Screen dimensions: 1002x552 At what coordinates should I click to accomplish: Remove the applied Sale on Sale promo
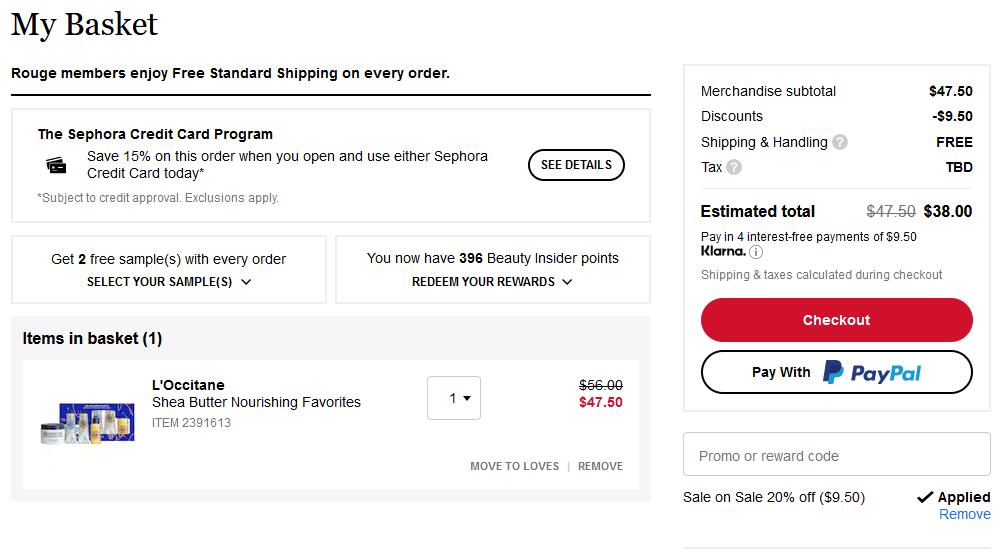pyautogui.click(x=964, y=514)
